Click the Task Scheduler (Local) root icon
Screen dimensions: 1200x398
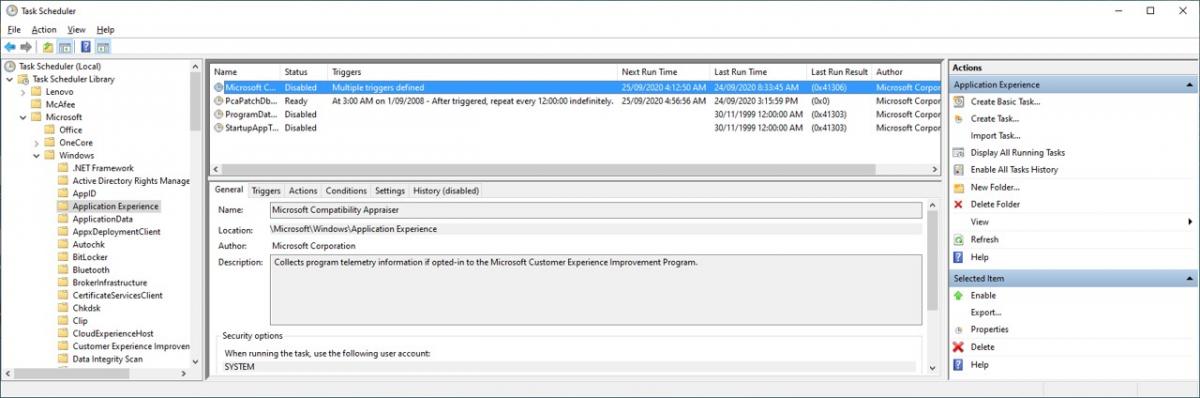[11, 66]
